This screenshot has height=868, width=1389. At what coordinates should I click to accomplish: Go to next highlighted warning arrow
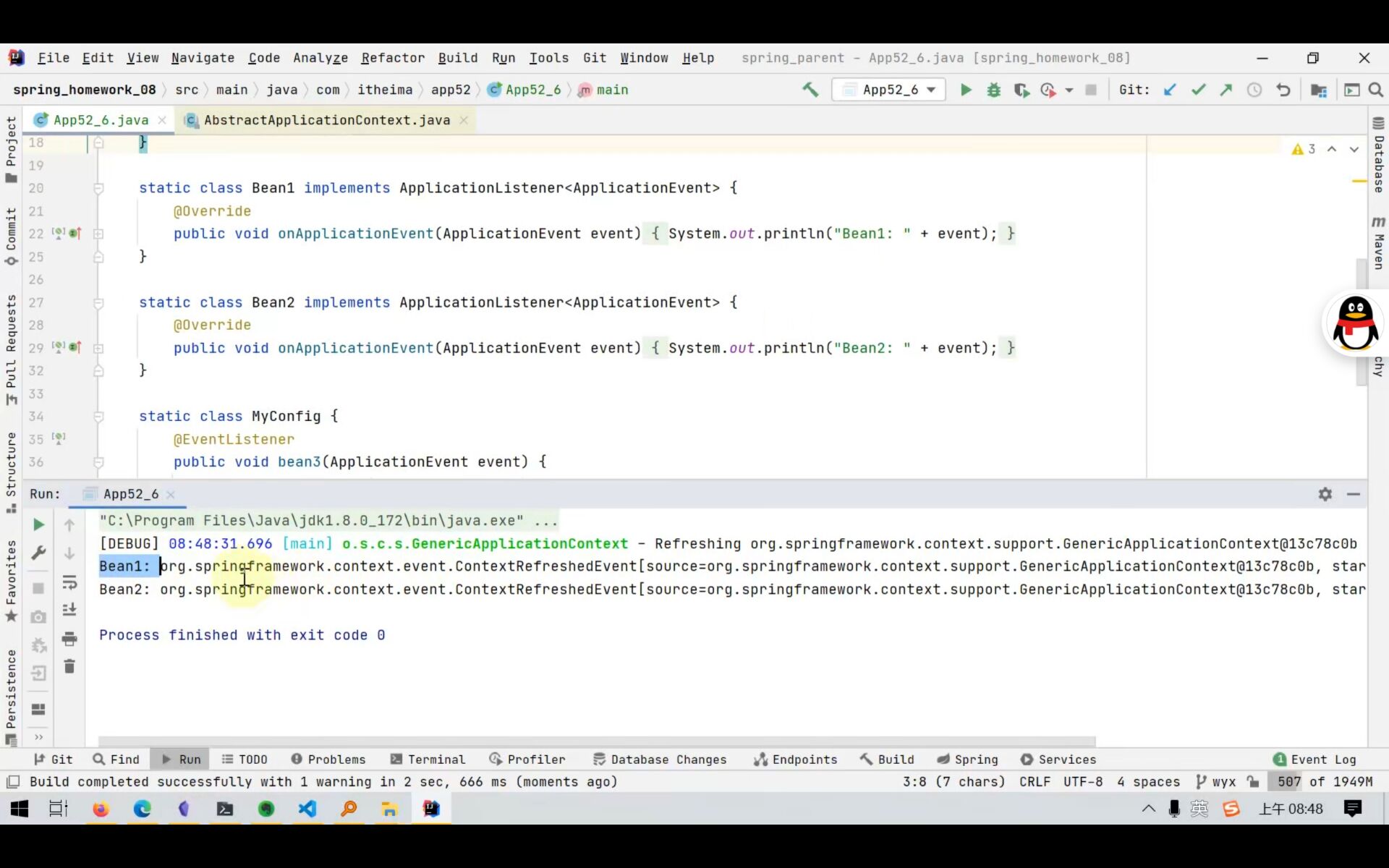[x=1354, y=149]
